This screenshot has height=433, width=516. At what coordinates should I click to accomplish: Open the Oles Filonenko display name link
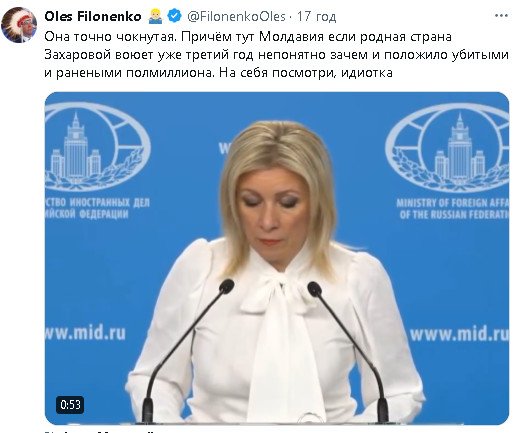(93, 16)
